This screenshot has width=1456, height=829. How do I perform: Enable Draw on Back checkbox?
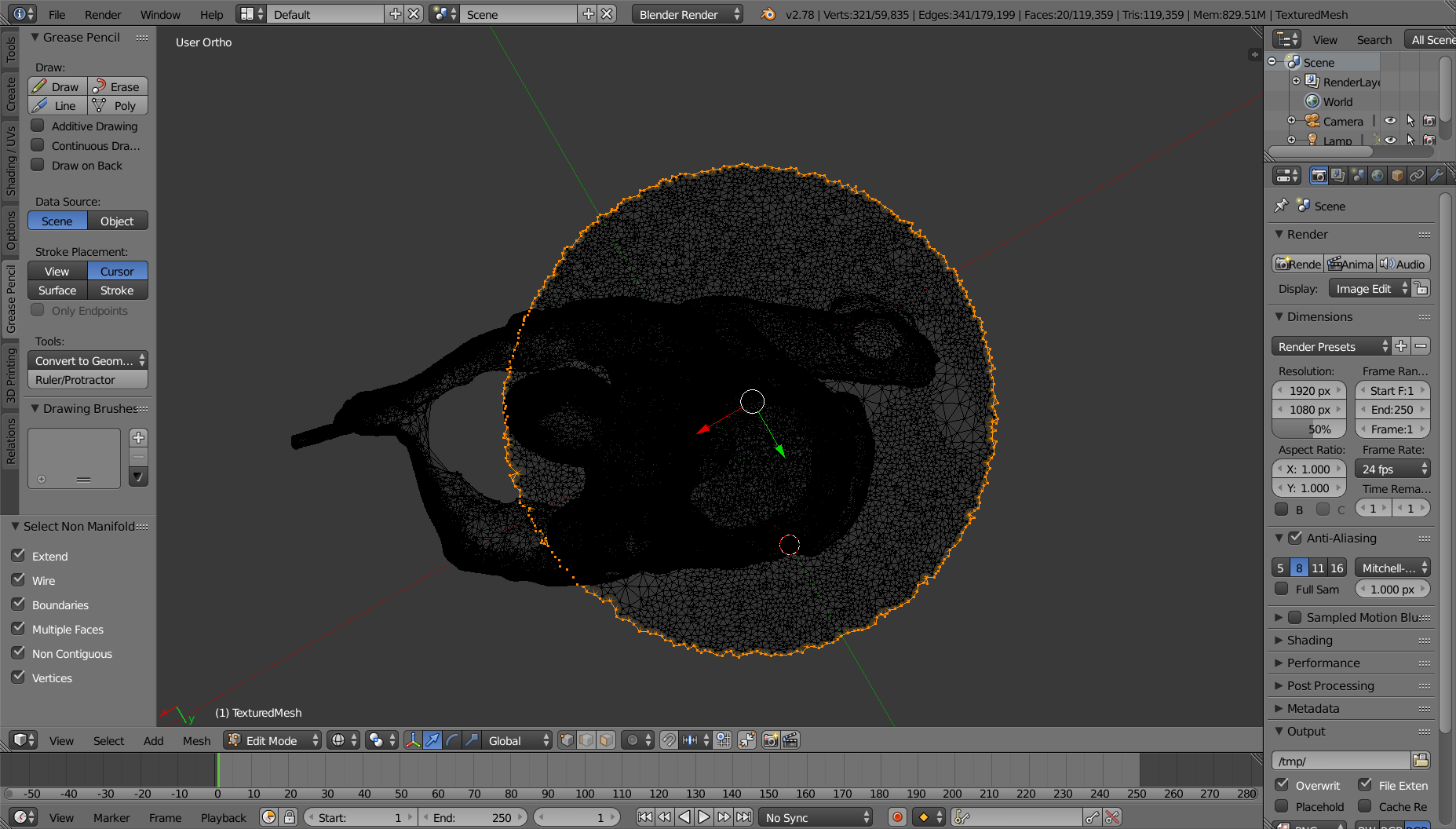(37, 165)
